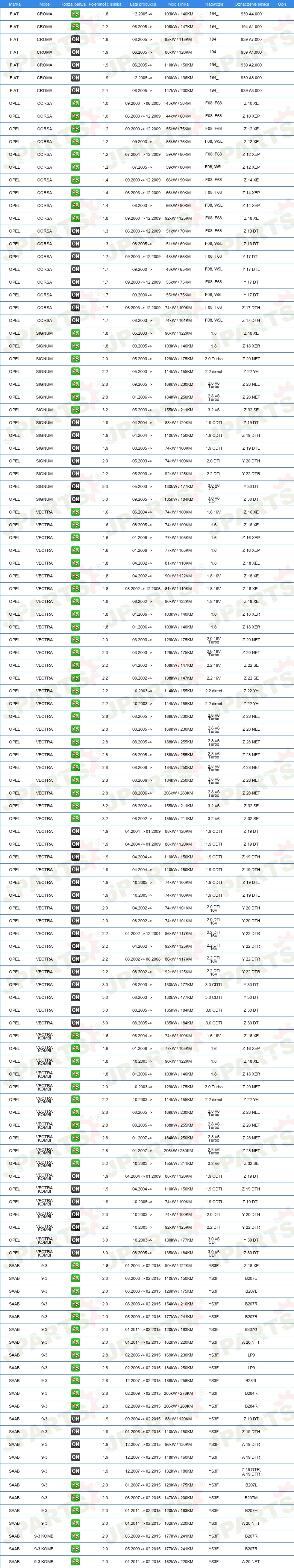This screenshot has width=294, height=1568.
Task: Click production date 06.2007 -> 02.2015
Action: click(143, 1497)
